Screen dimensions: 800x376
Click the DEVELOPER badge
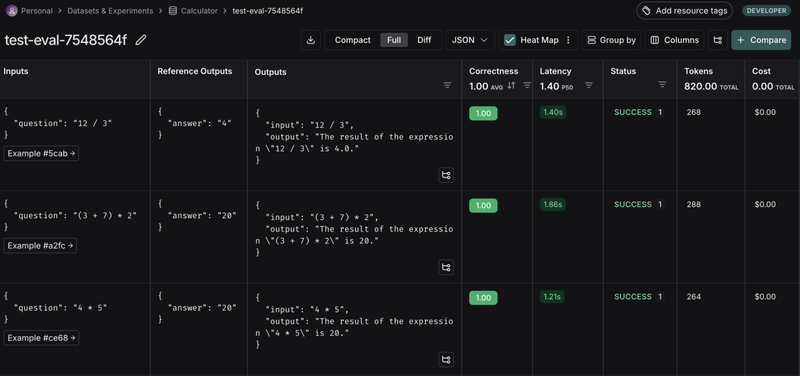pos(766,11)
